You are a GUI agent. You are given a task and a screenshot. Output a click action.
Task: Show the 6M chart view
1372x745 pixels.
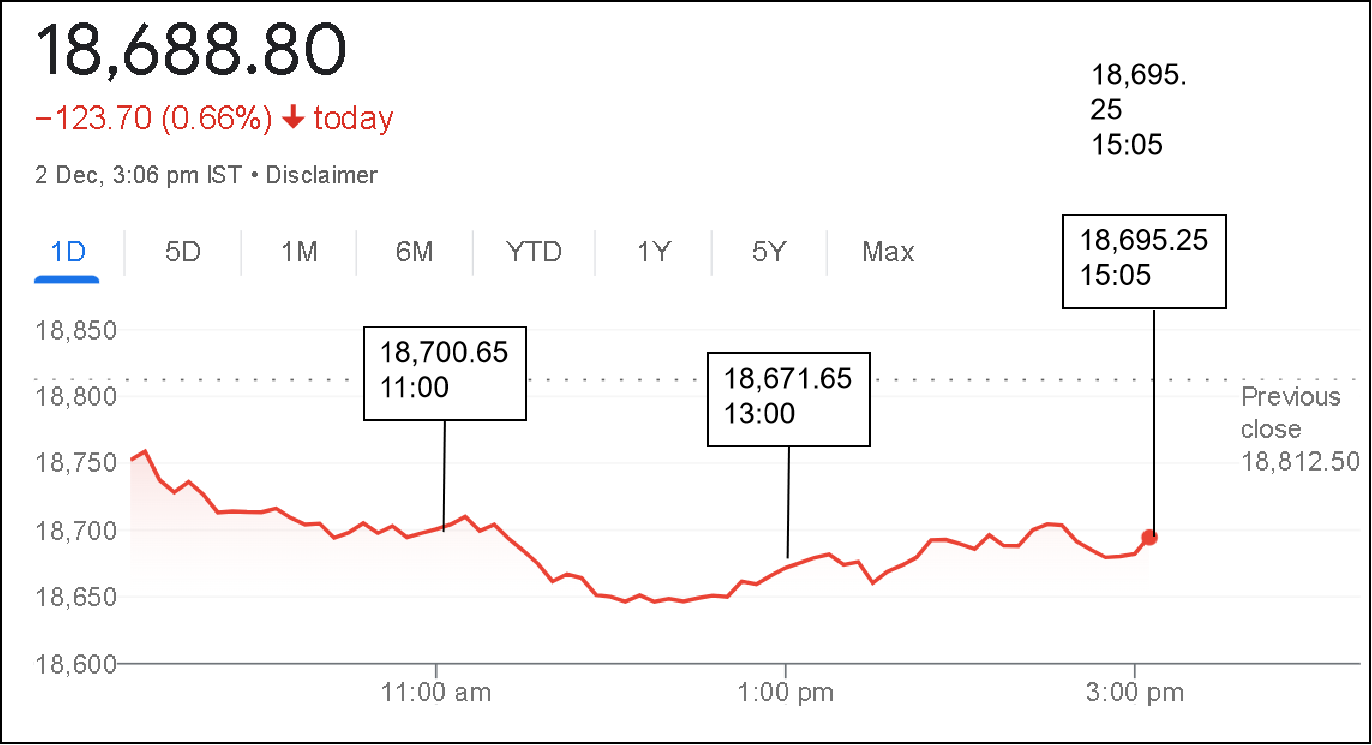[x=414, y=251]
